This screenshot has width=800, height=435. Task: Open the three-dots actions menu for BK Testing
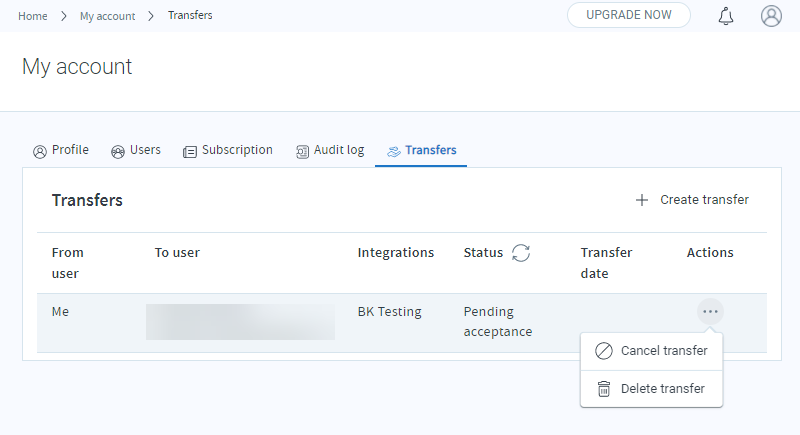click(710, 312)
